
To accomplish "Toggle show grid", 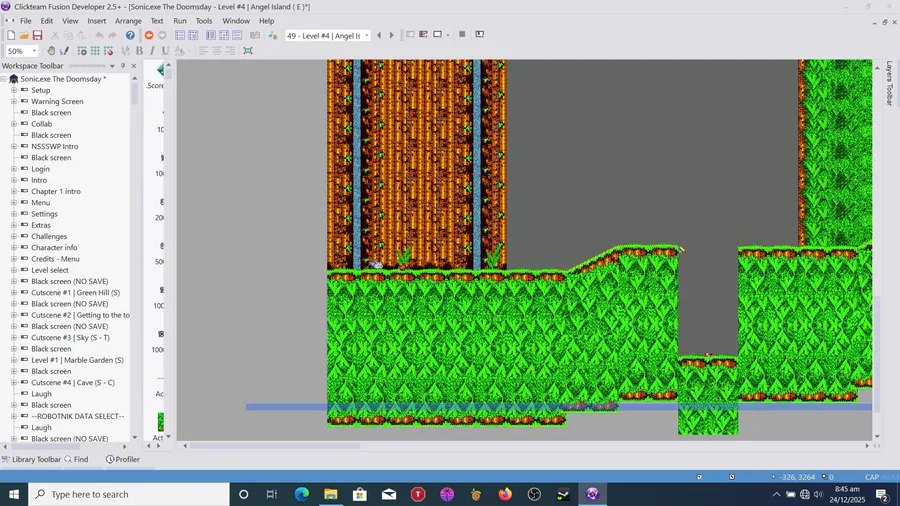I will (95, 51).
